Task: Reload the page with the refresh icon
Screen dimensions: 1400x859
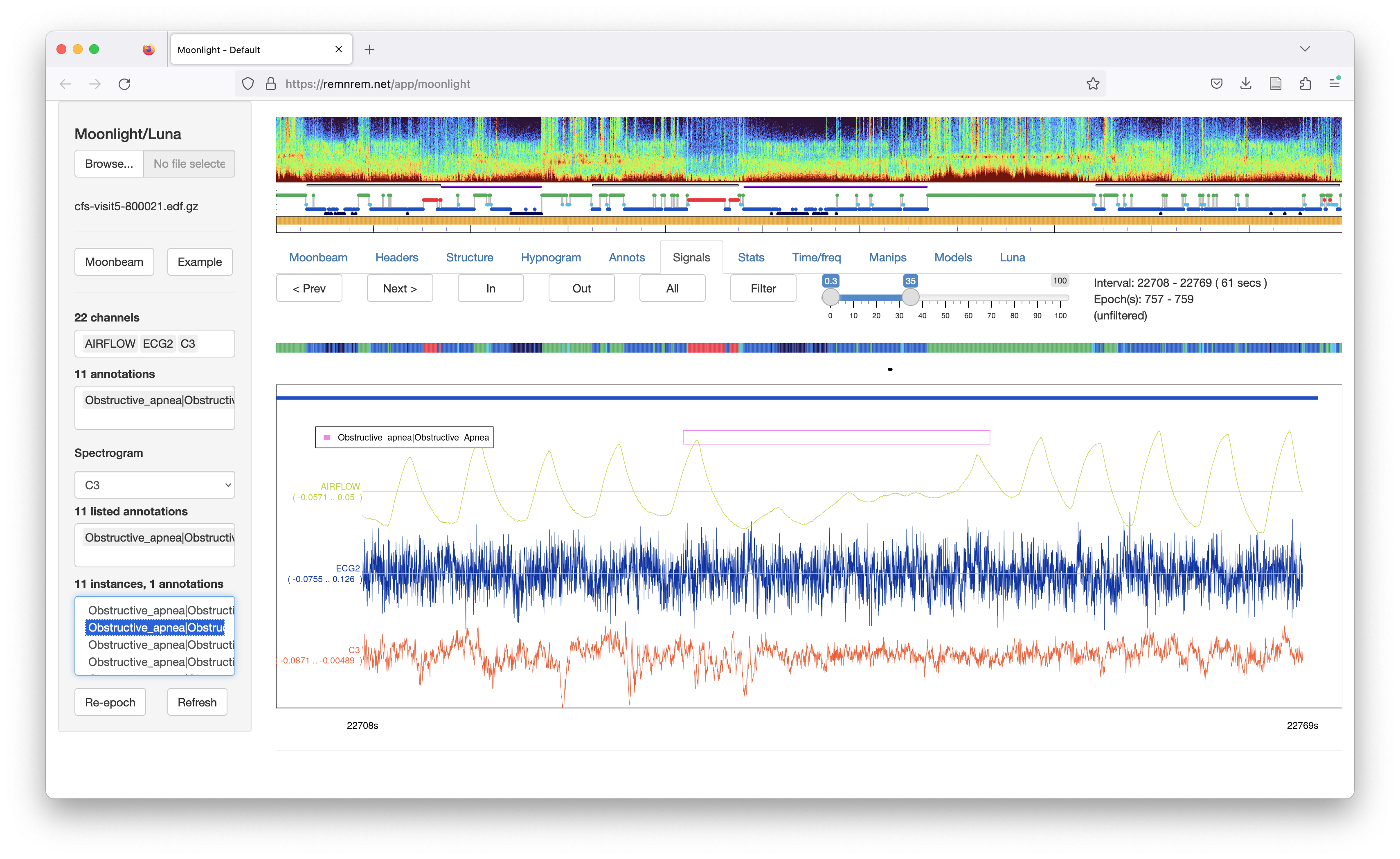Action: point(124,84)
